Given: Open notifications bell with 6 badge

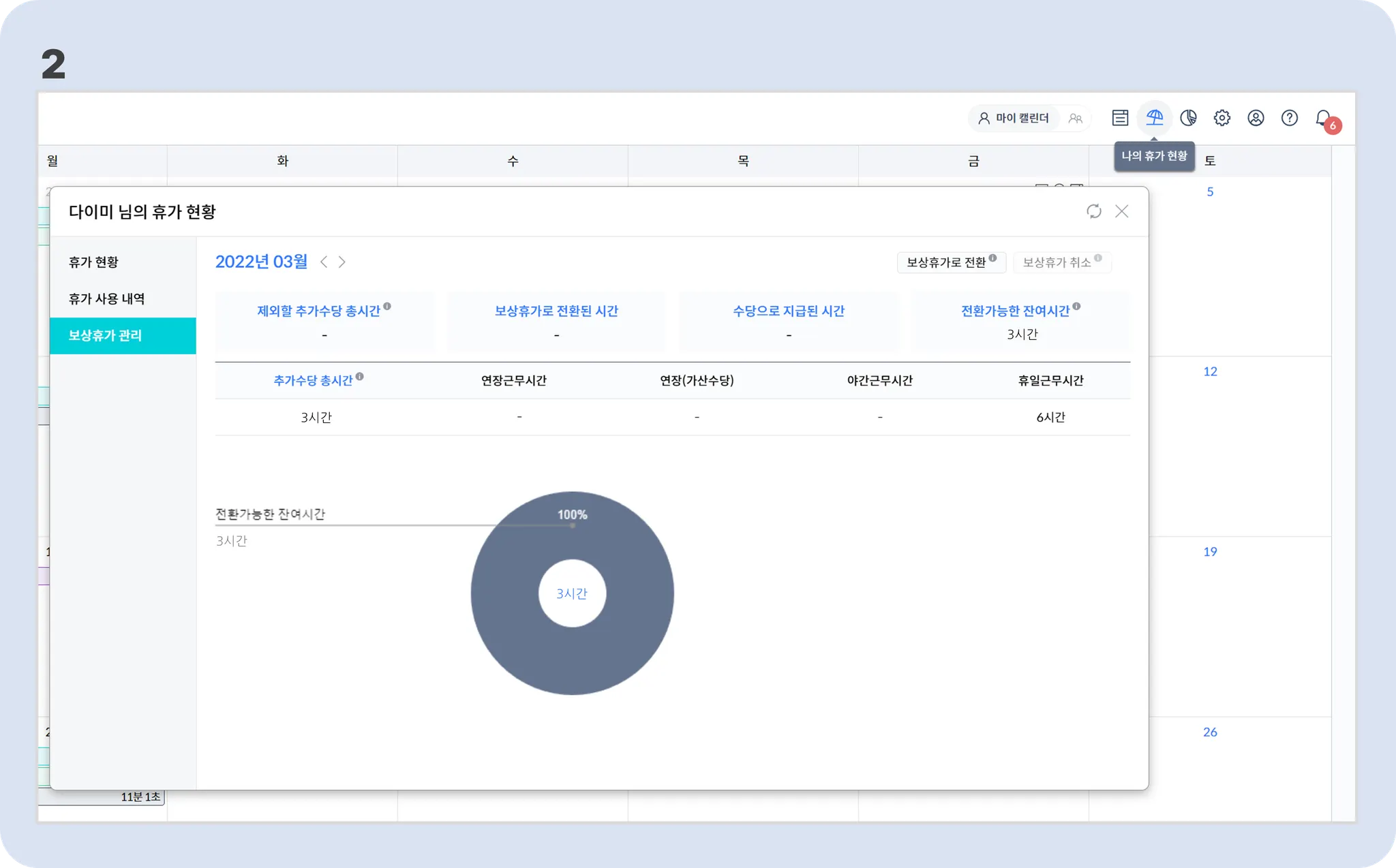Looking at the screenshot, I should tap(1324, 119).
